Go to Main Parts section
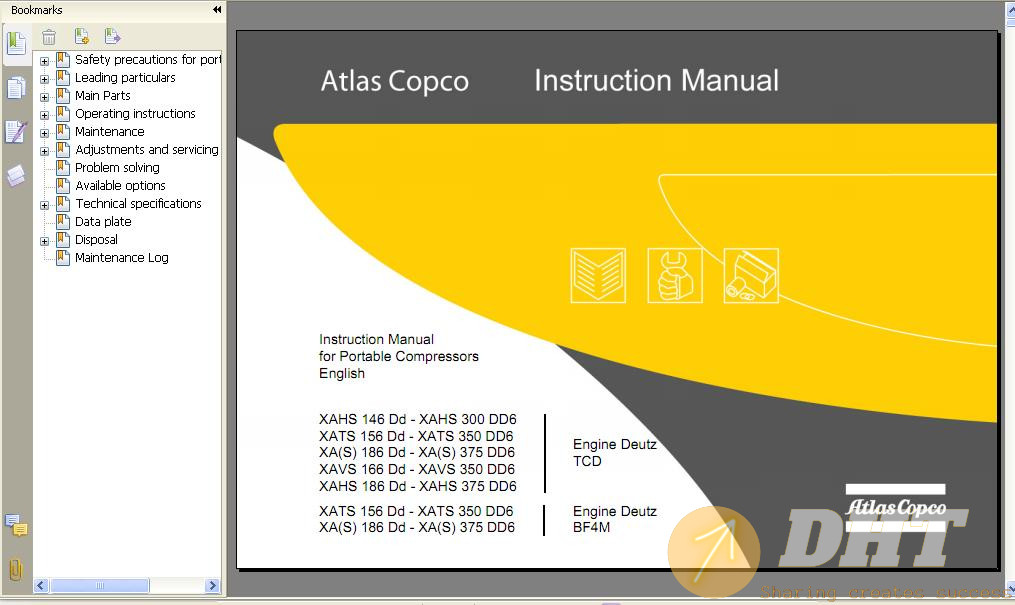The width and height of the screenshot is (1015, 605). point(102,96)
